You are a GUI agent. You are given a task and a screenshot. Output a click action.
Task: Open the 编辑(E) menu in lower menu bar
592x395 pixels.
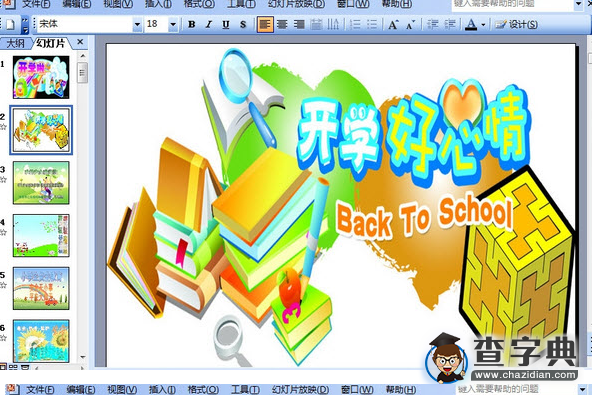coord(81,389)
